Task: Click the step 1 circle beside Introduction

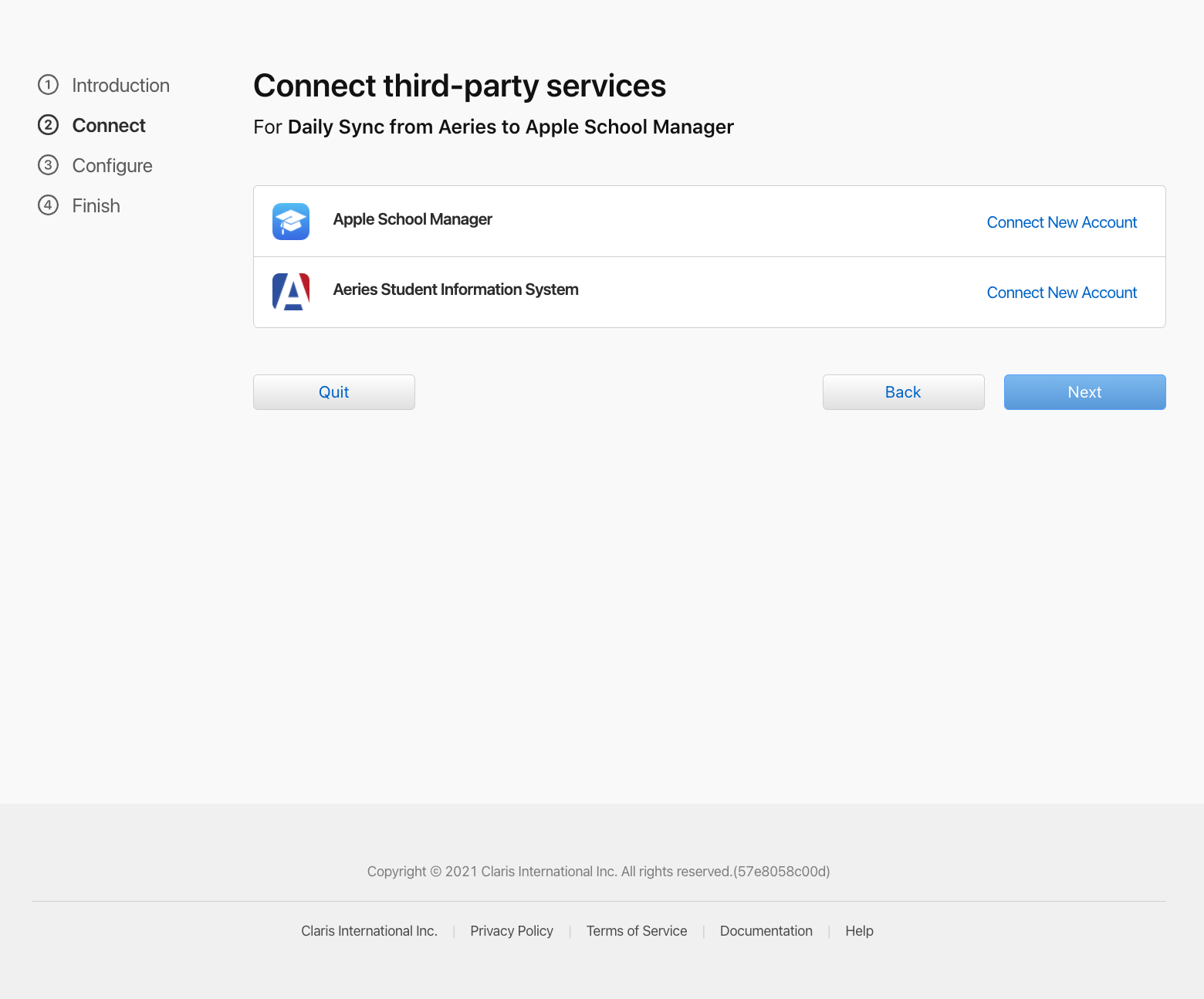Action: click(x=48, y=85)
